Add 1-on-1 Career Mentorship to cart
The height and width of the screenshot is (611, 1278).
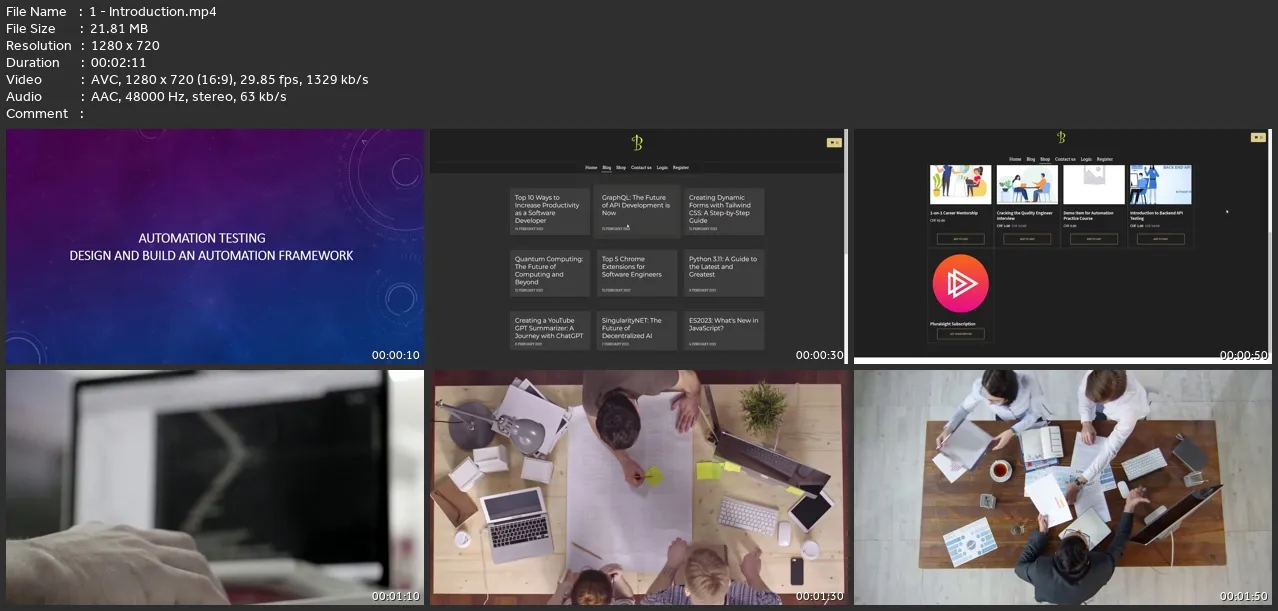[x=960, y=239]
